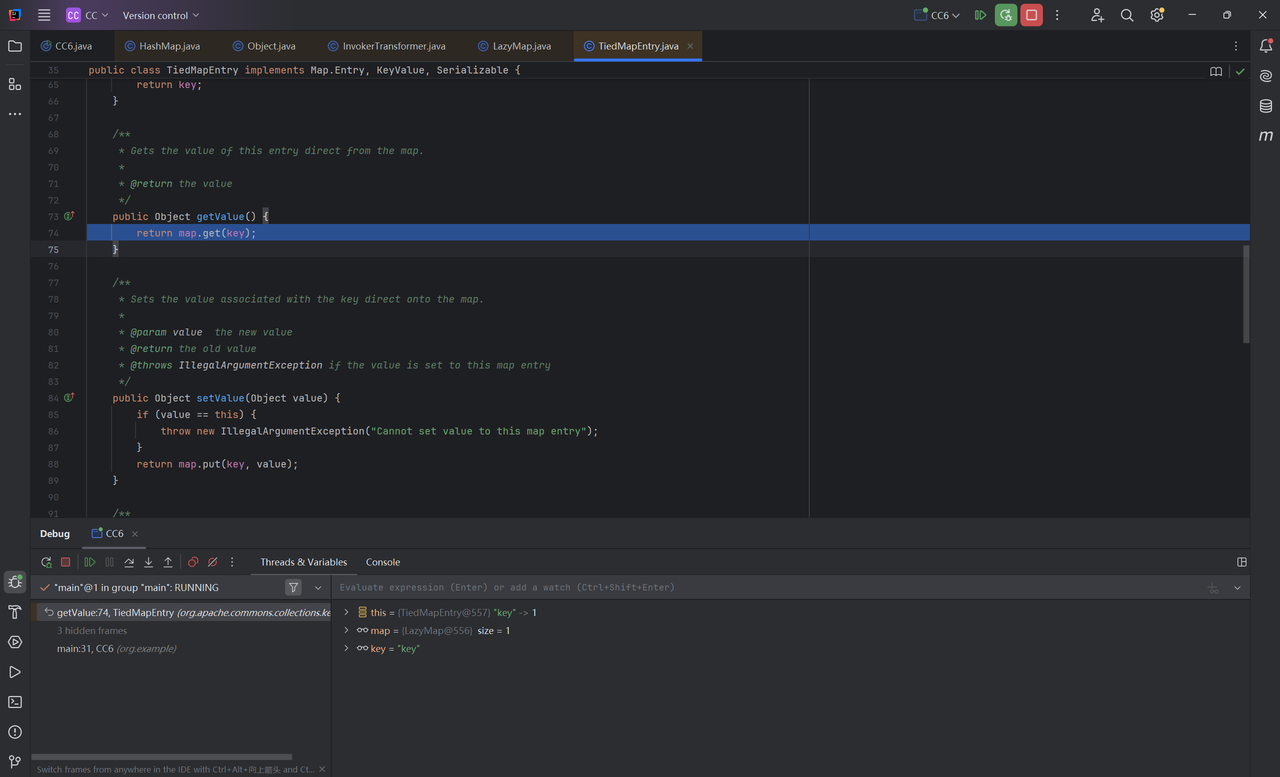
Task: Click the green inspections checkmark widget
Action: pyautogui.click(x=1240, y=72)
